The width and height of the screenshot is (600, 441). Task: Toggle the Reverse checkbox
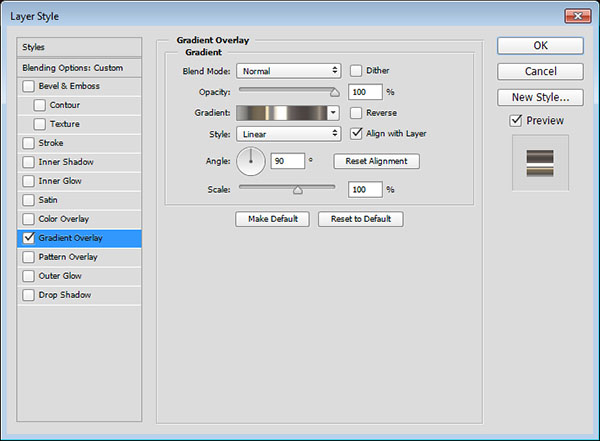[356, 113]
